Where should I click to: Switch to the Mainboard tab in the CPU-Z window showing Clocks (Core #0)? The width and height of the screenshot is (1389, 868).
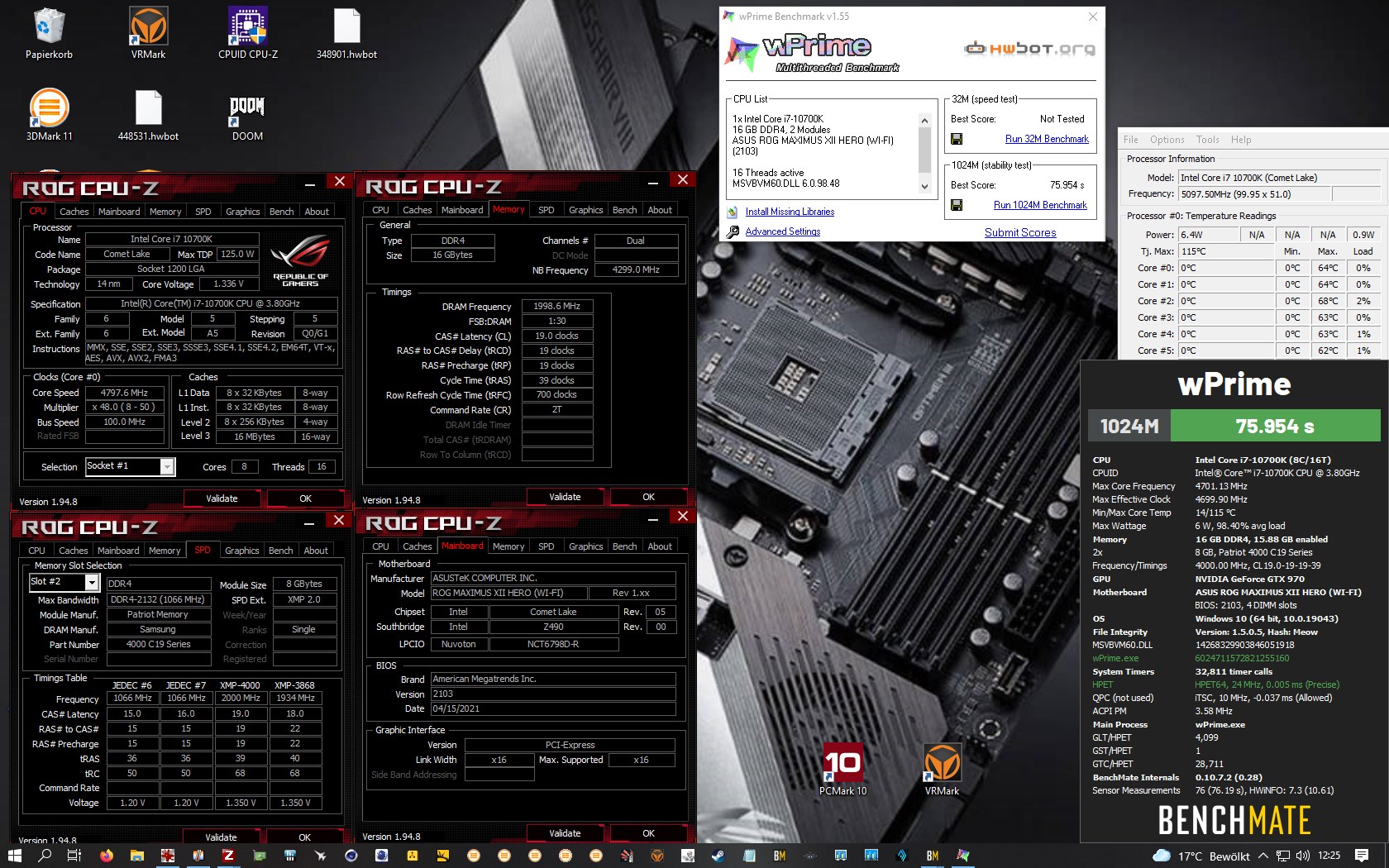point(119,212)
